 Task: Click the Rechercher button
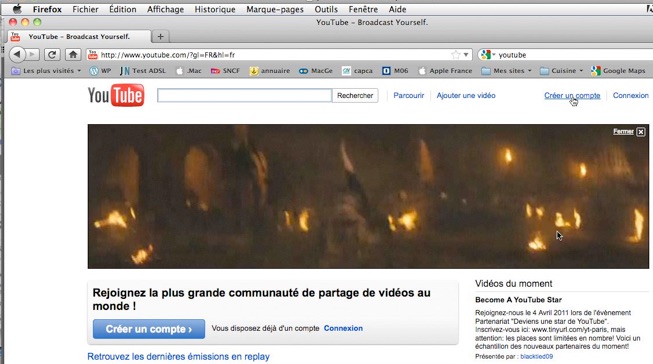tap(355, 95)
